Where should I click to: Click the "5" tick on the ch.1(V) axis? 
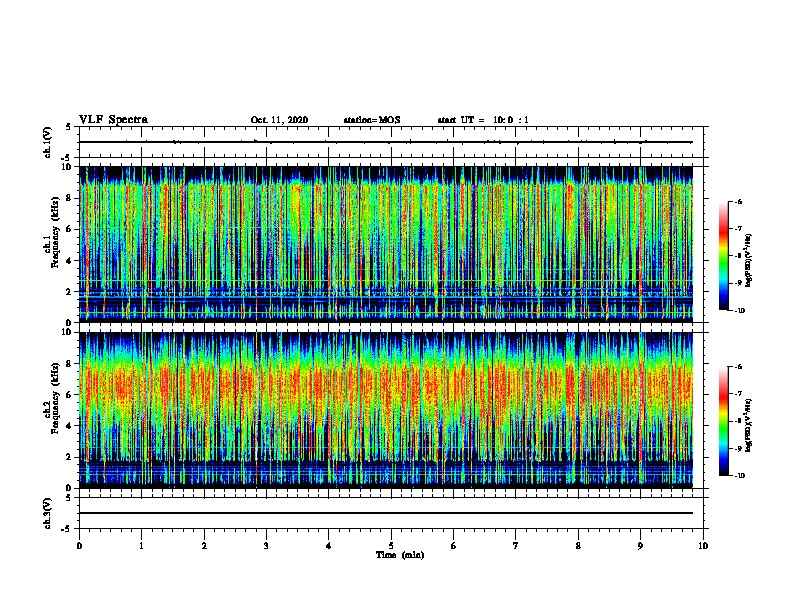[70, 127]
